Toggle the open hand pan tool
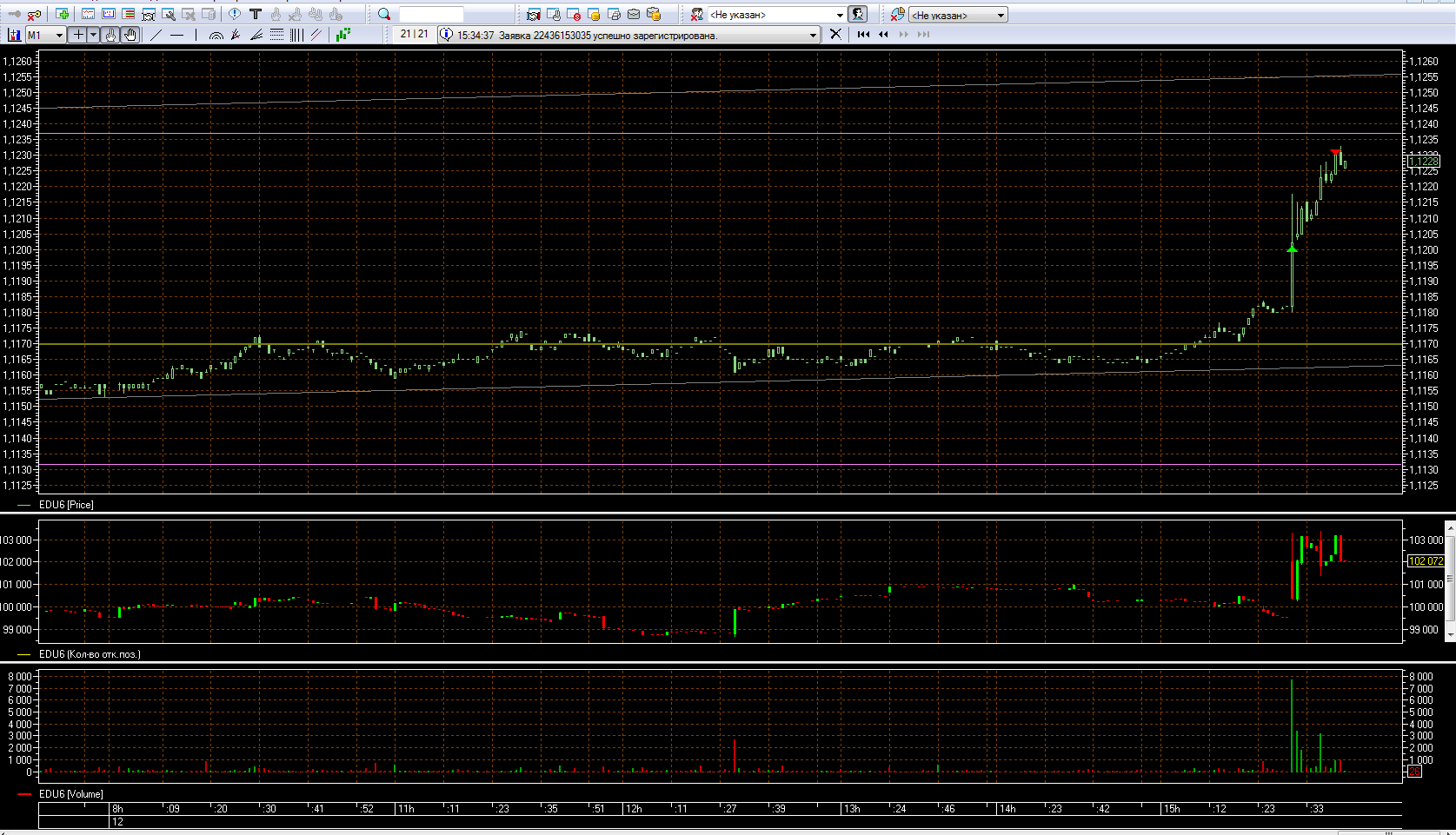This screenshot has height=835, width=1456. click(x=130, y=35)
